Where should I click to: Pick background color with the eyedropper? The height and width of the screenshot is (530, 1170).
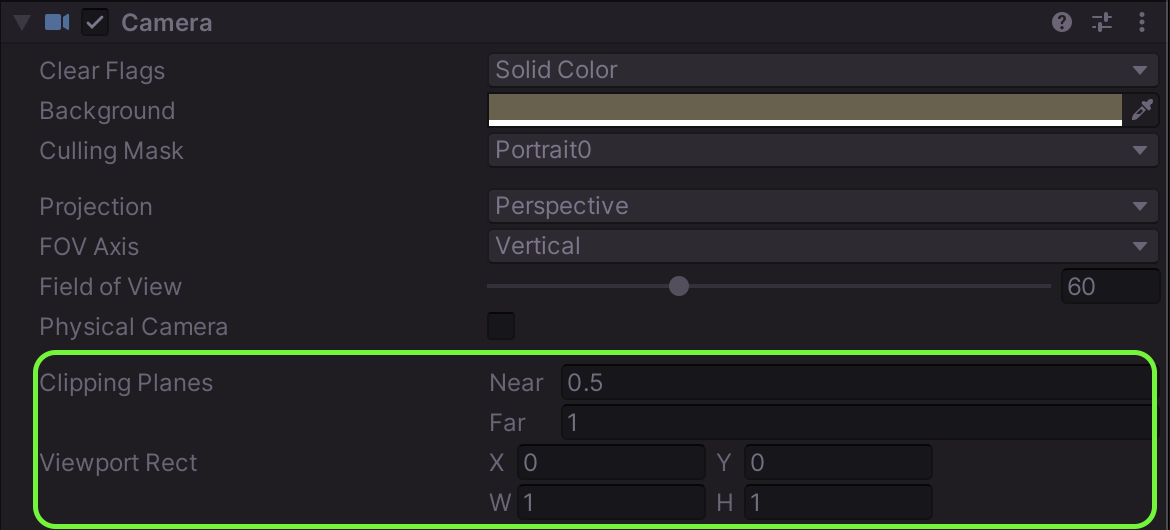(1142, 110)
